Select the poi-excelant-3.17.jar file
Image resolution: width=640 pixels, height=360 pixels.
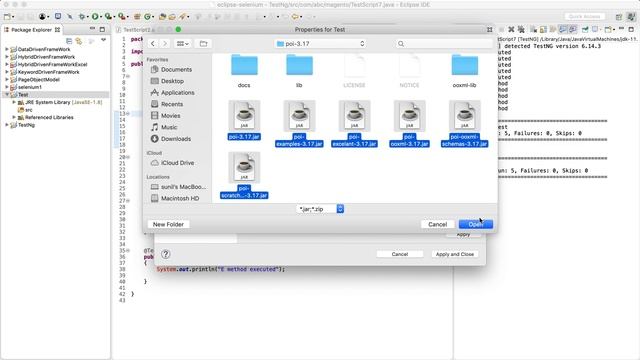click(x=354, y=124)
